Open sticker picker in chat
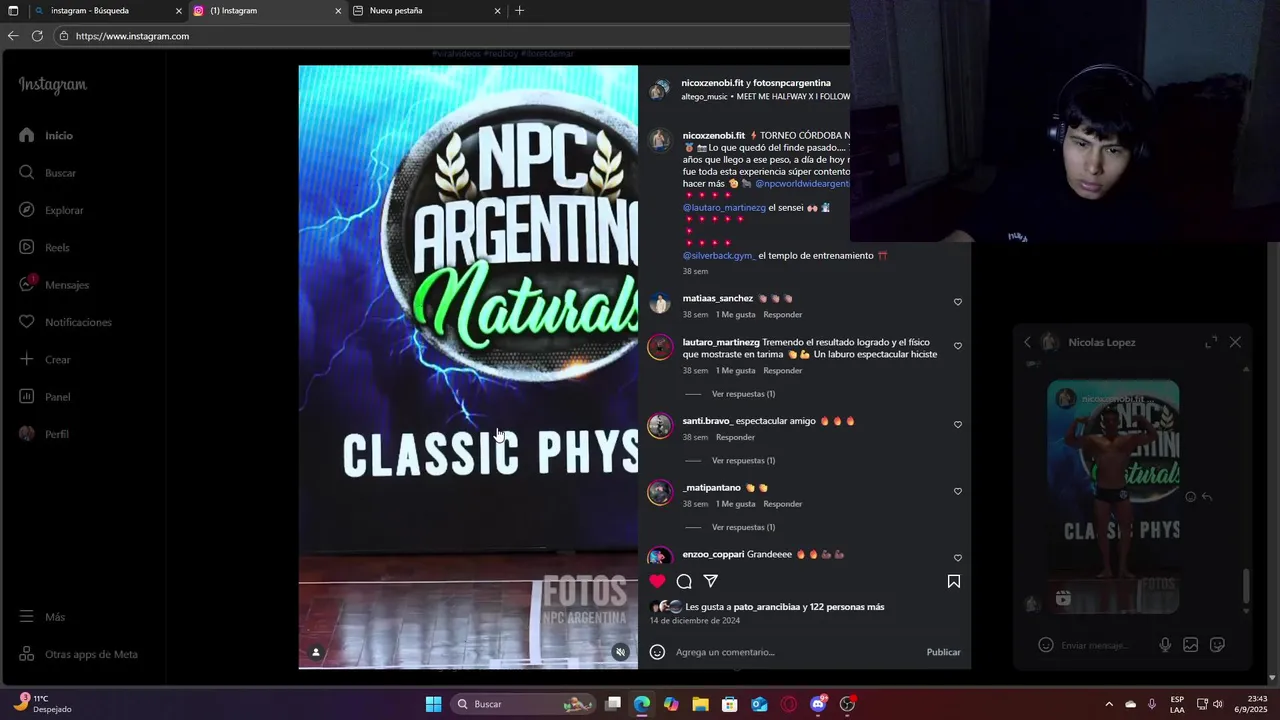 [x=1217, y=645]
